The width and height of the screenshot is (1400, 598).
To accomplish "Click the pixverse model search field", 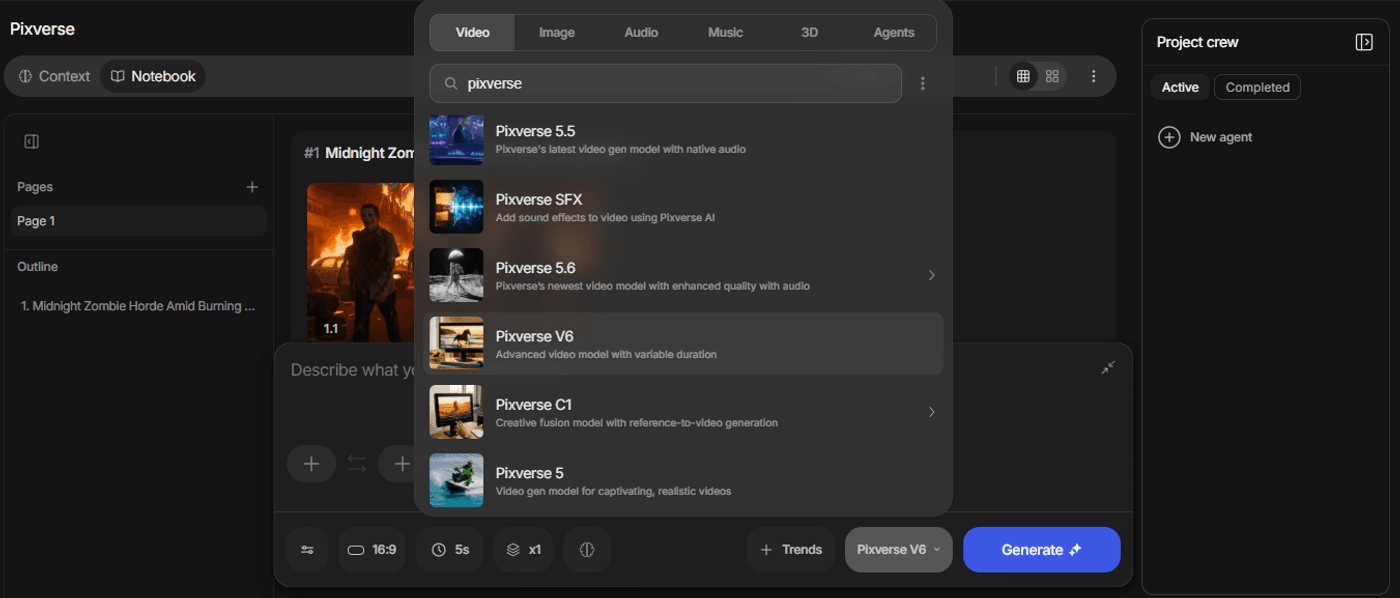I will pyautogui.click(x=680, y=84).
